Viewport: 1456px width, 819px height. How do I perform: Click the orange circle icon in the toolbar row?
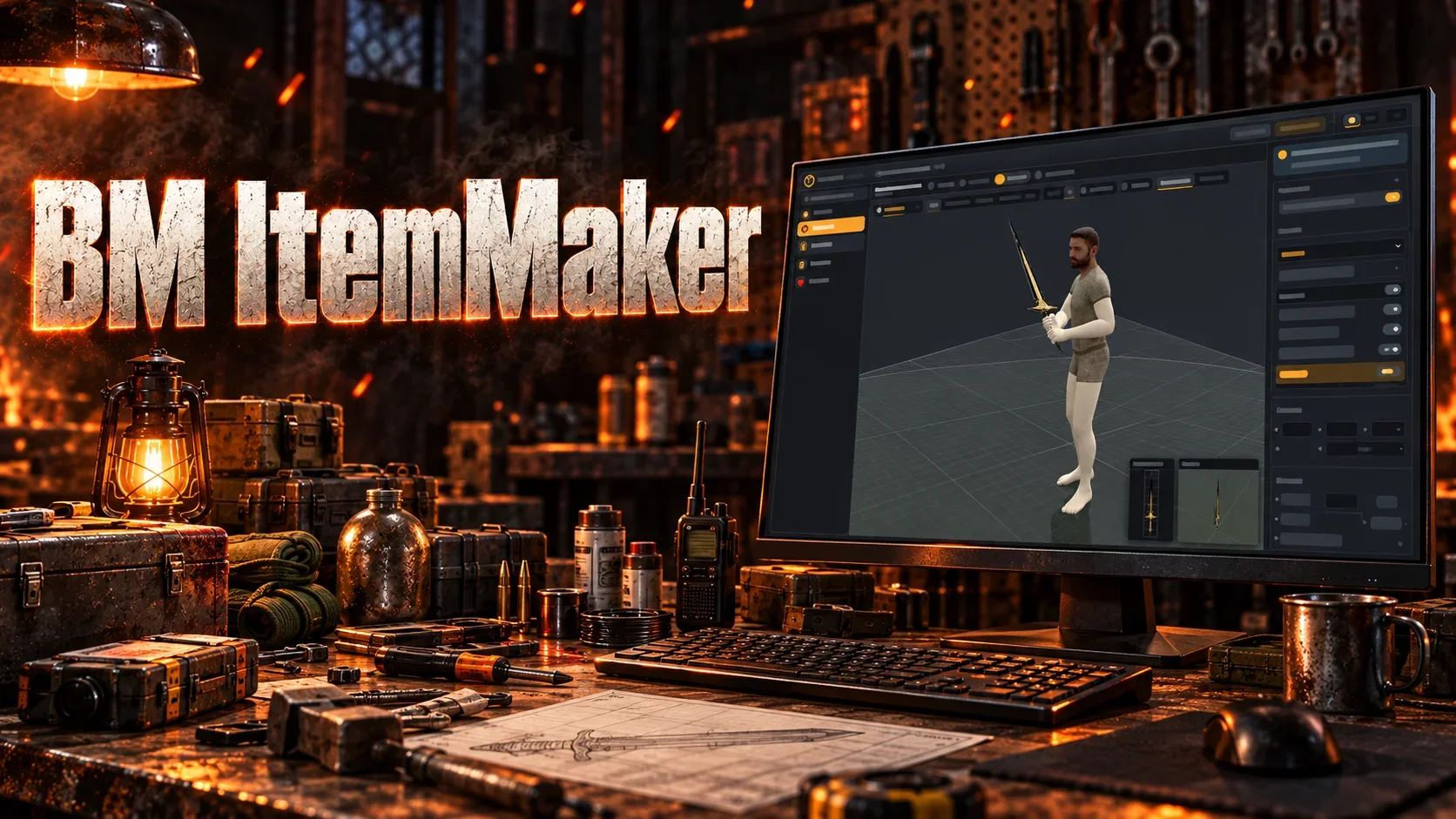point(1000,179)
